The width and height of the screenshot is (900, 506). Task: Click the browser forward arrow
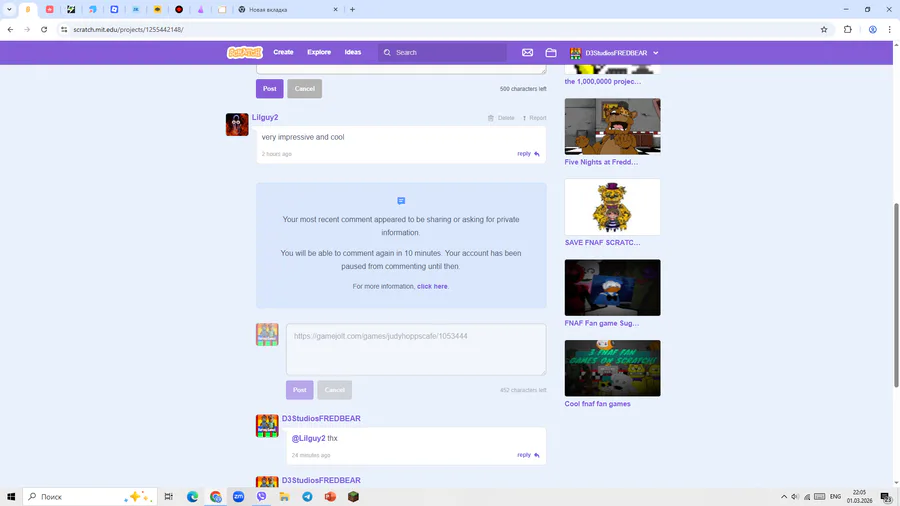[x=27, y=29]
